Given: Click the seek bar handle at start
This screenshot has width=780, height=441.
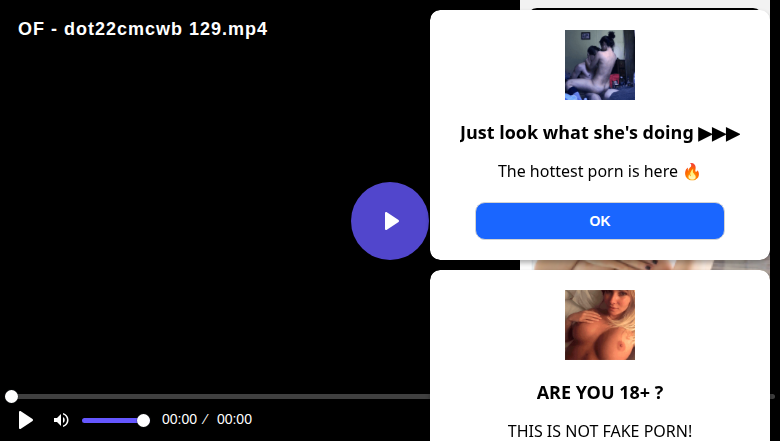Looking at the screenshot, I should pos(11,396).
